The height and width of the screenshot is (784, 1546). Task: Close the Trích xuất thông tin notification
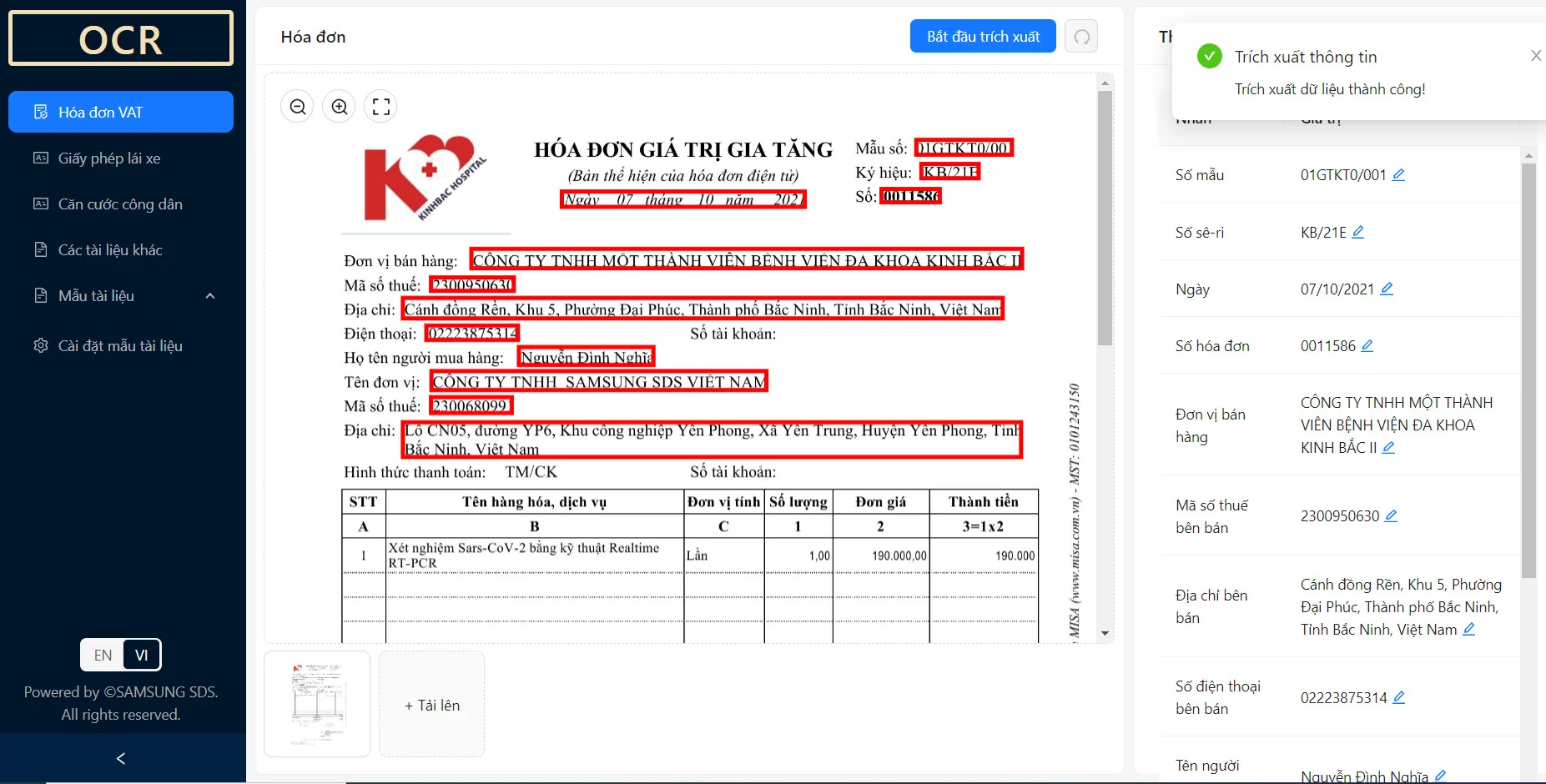[x=1536, y=56]
